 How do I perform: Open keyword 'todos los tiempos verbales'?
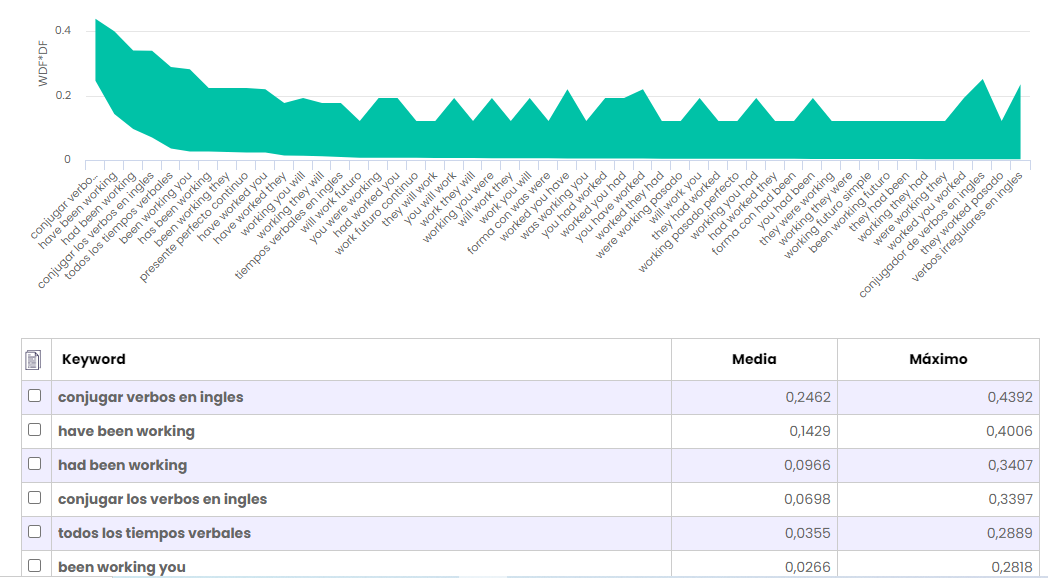click(x=154, y=533)
